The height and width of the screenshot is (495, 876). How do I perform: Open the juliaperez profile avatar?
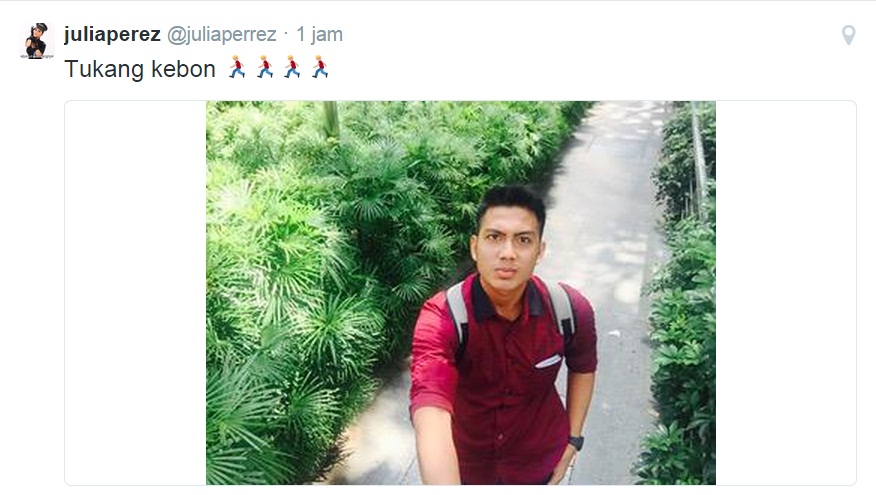tap(37, 41)
